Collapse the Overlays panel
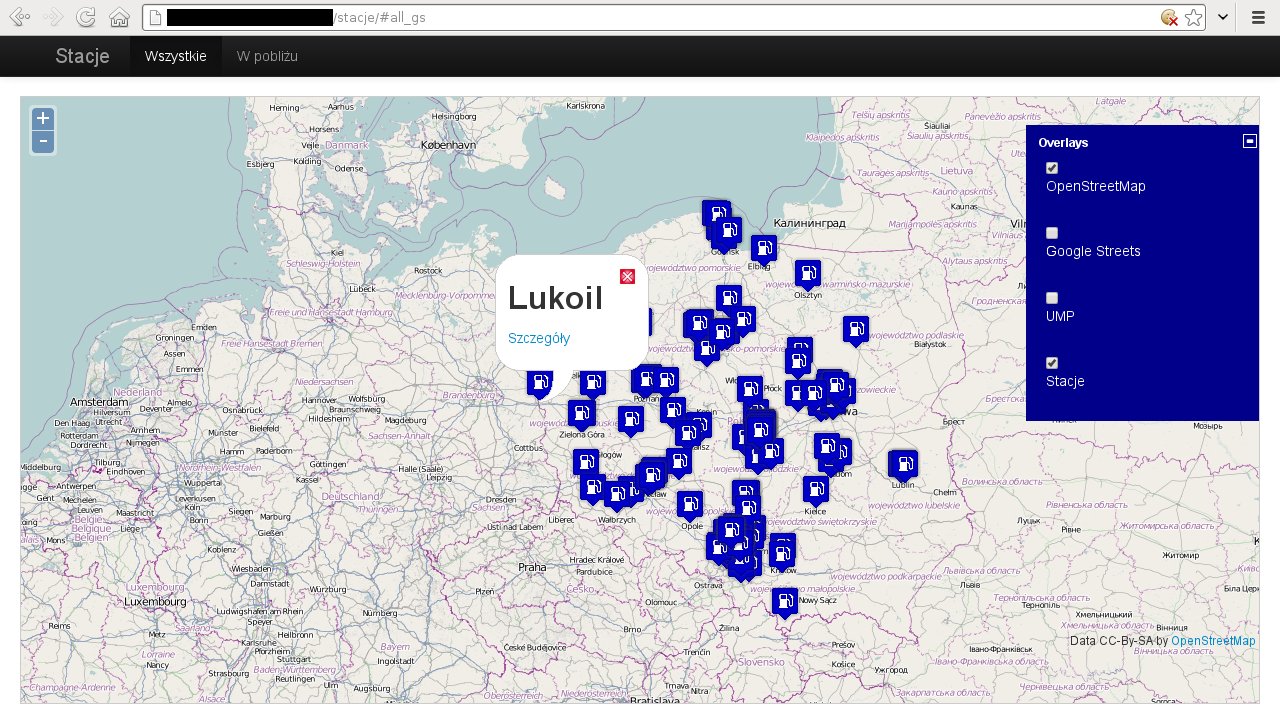 click(1249, 141)
